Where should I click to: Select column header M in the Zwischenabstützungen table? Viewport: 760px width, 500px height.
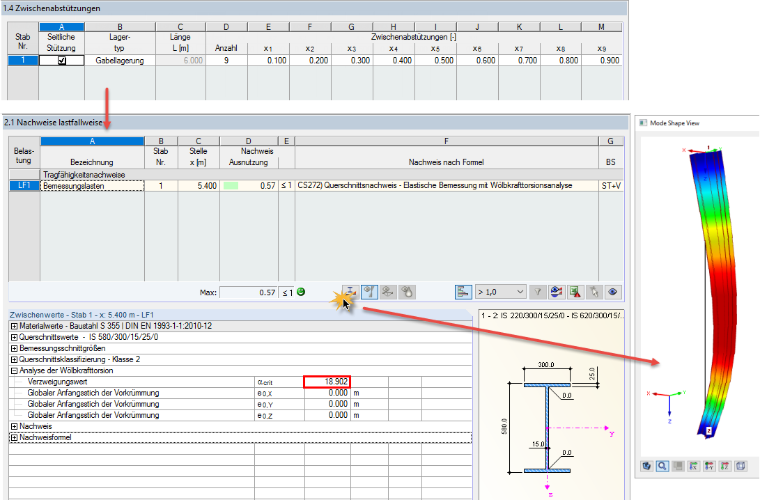(x=602, y=27)
